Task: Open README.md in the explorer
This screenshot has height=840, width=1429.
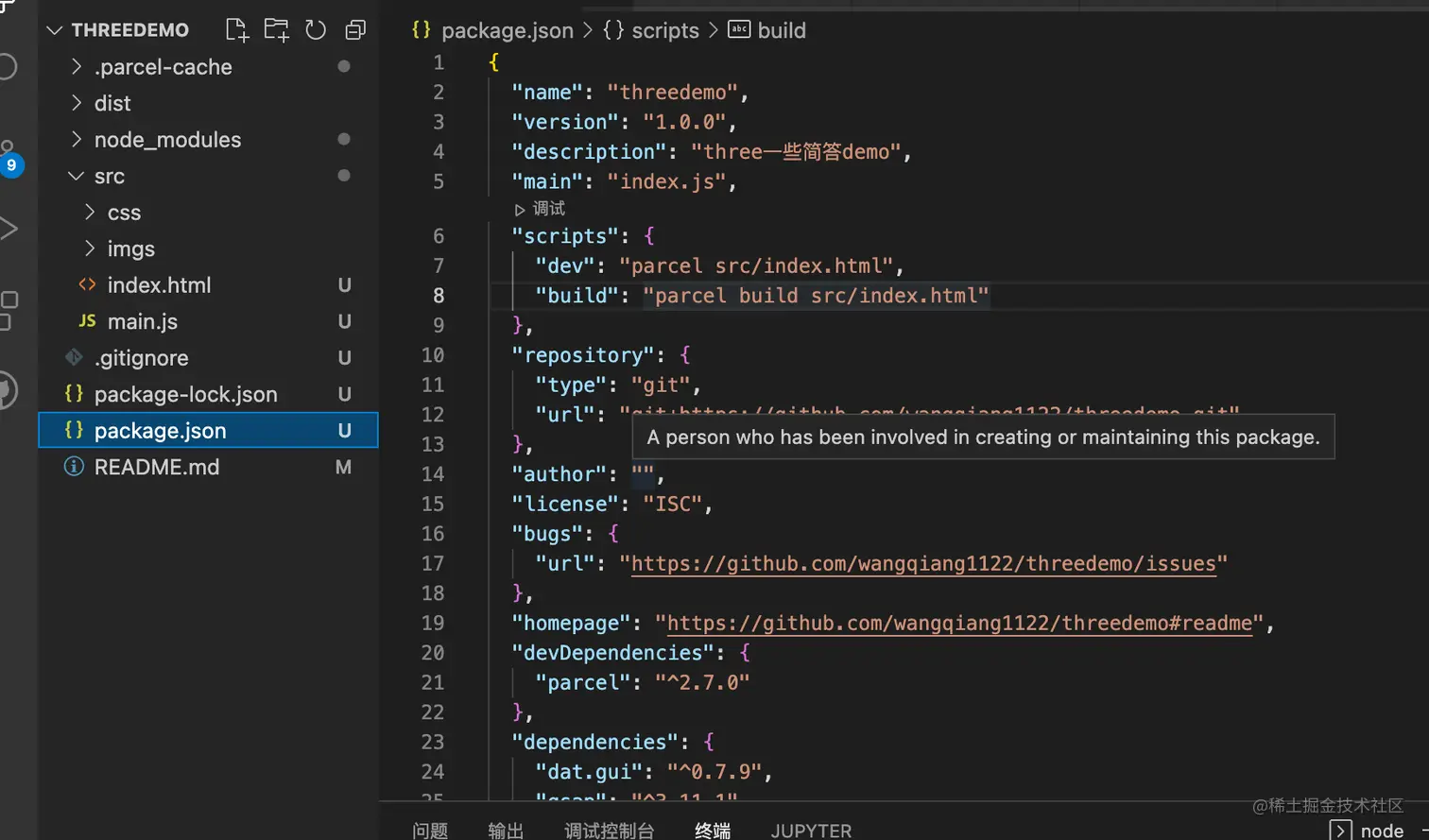Action: pos(157,467)
